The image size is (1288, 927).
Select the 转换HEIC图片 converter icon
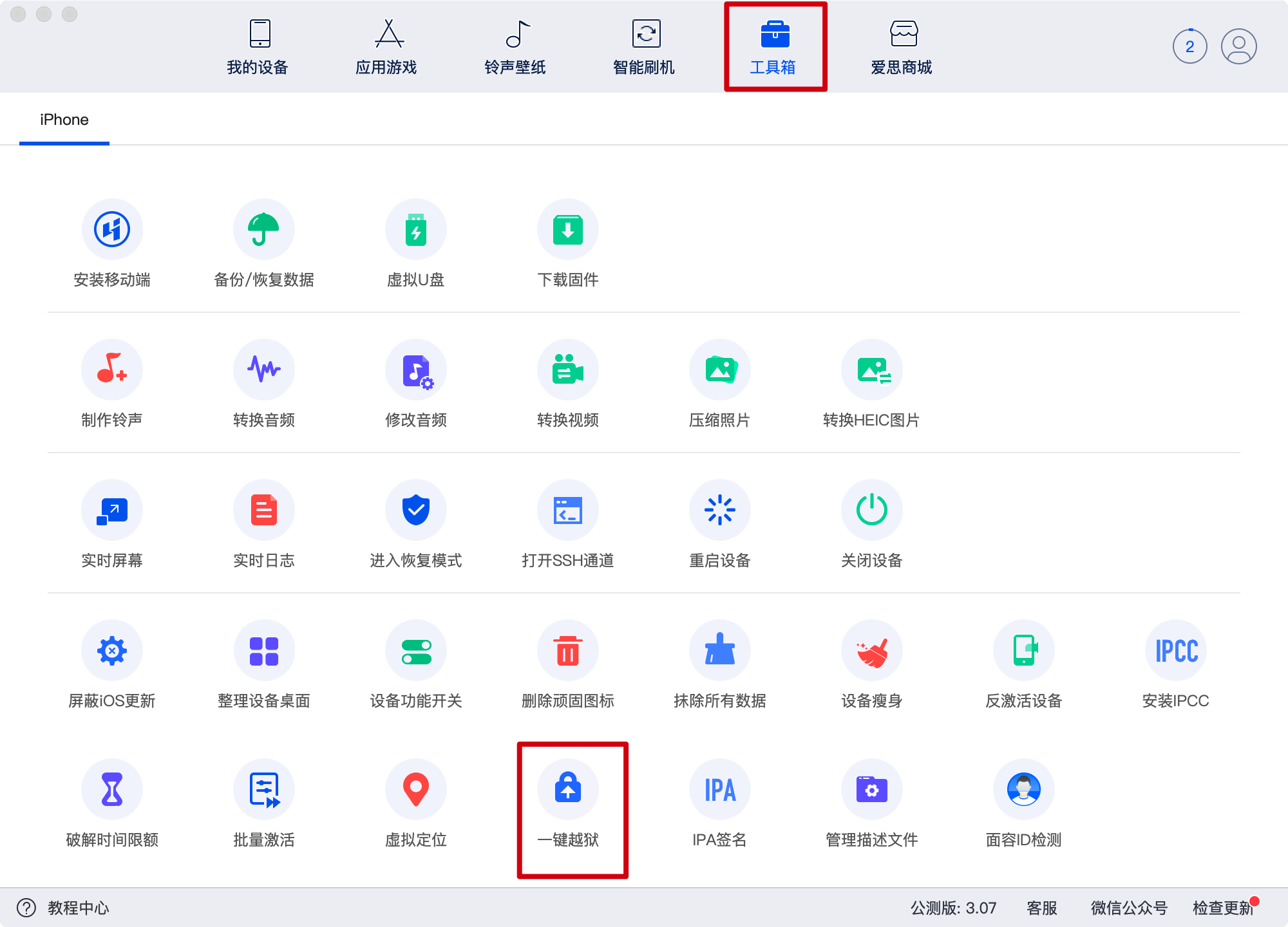pos(872,370)
